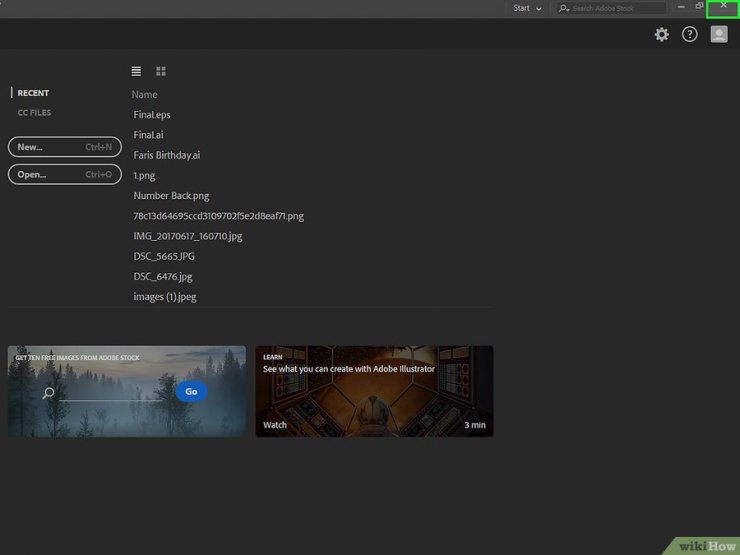Open recent file DSC_6476.jpg
The height and width of the screenshot is (555, 740).
tap(163, 277)
